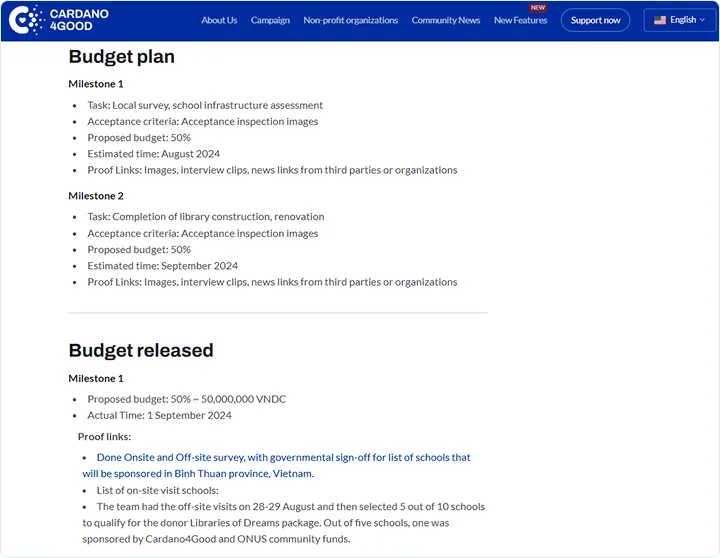
Task: Expand the chevron beside English
Action: 703,20
